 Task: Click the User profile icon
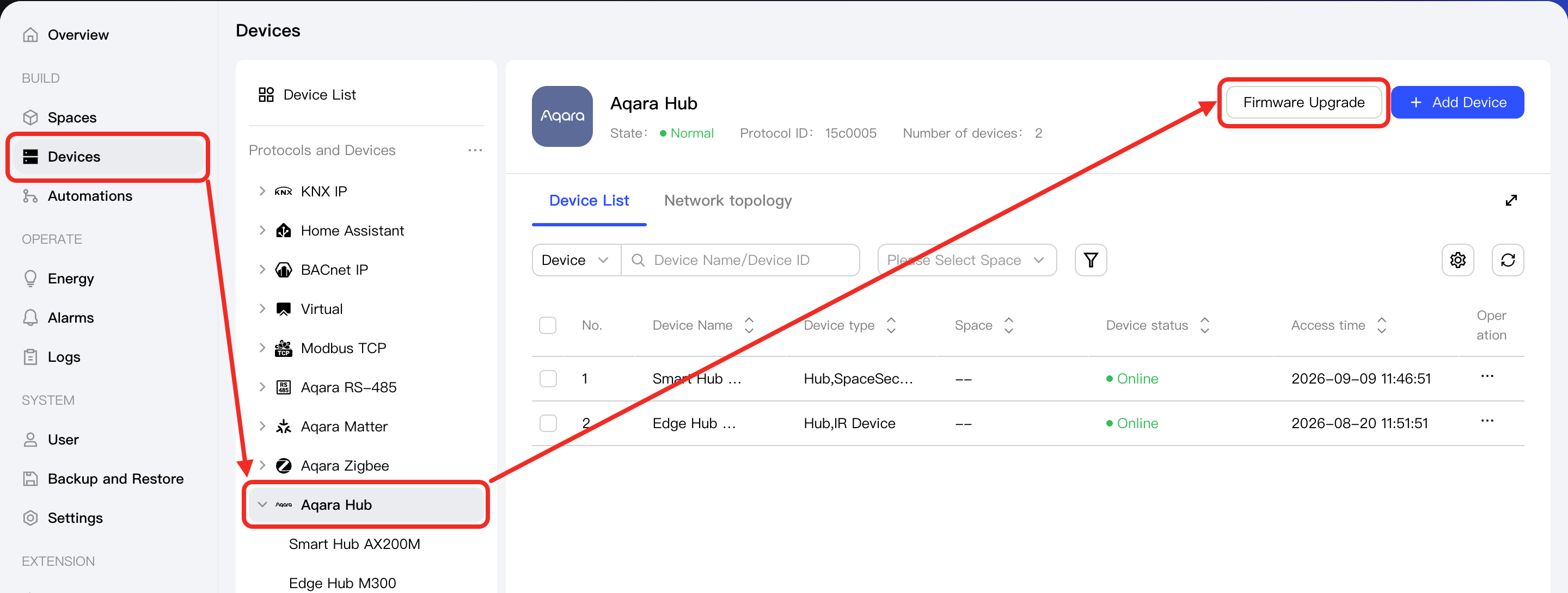click(30, 439)
